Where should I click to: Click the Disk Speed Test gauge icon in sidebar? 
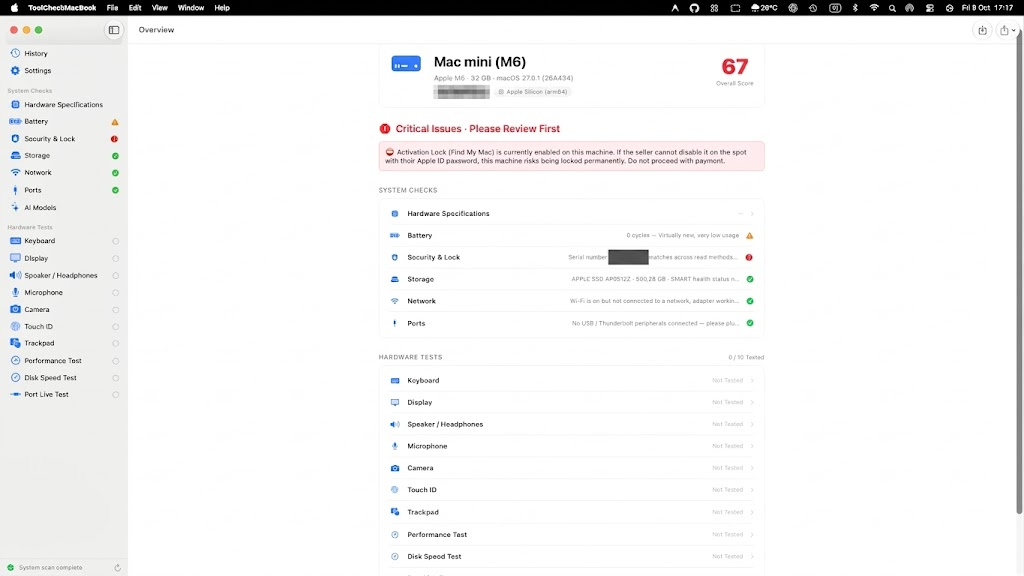coord(15,377)
